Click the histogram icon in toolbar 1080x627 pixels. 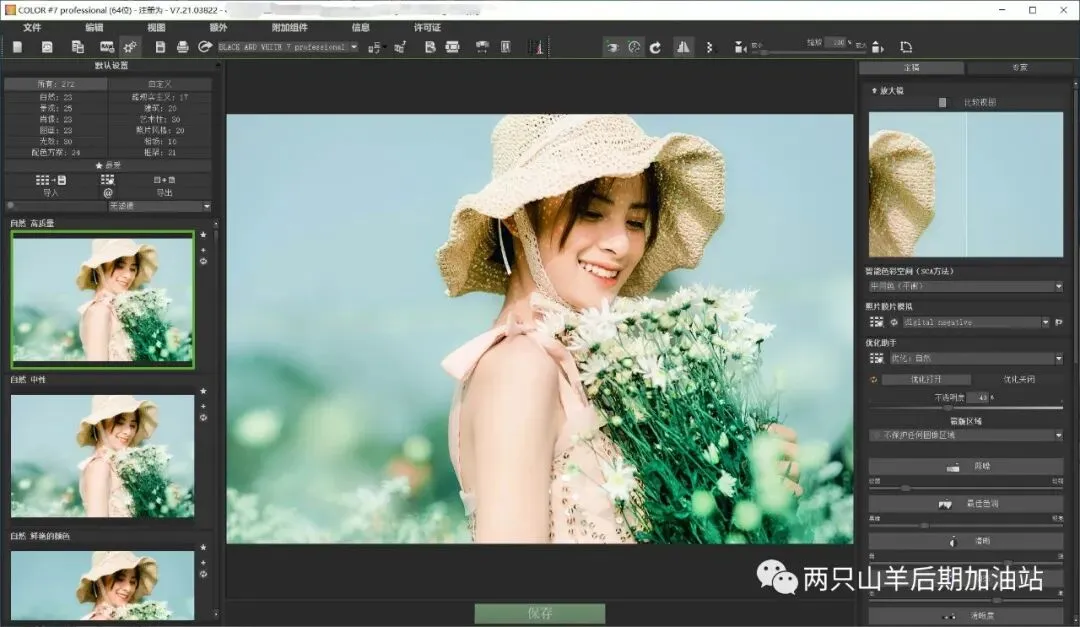537,47
